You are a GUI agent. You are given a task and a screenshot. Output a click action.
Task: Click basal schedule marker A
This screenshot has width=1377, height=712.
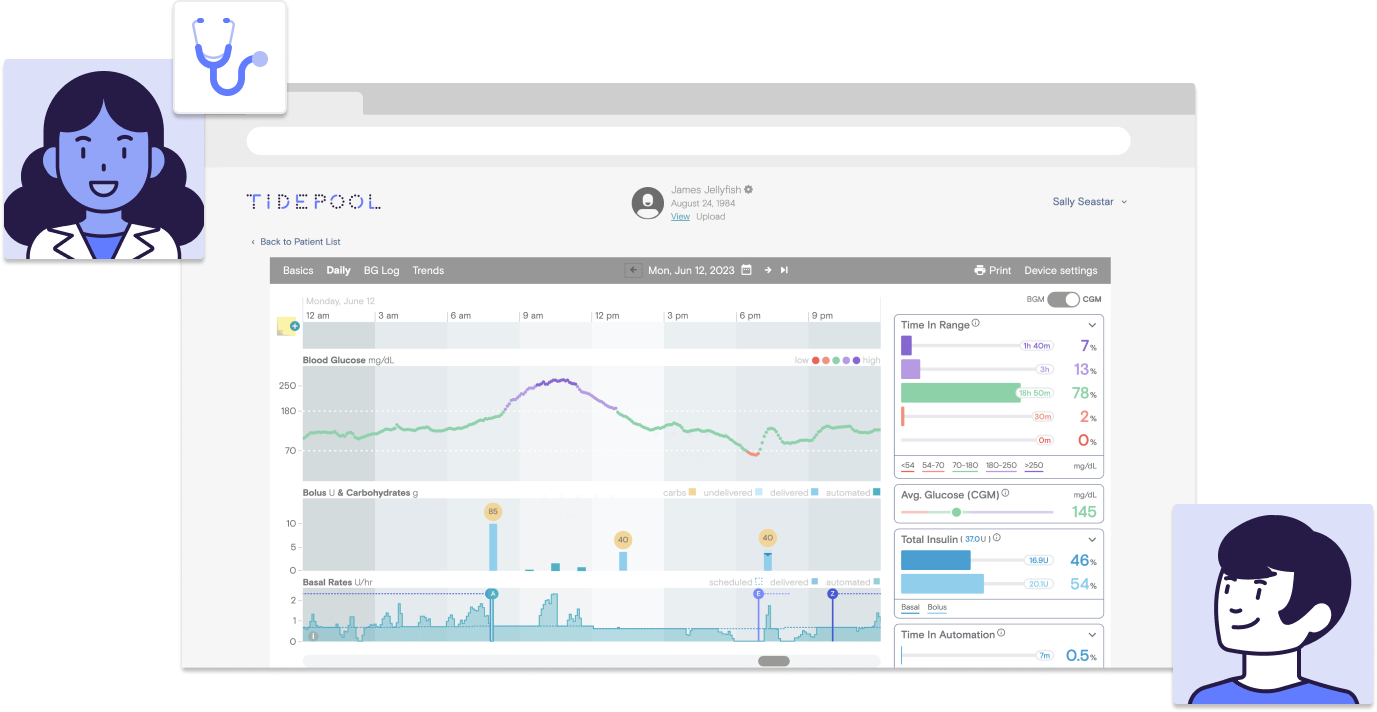click(x=492, y=593)
